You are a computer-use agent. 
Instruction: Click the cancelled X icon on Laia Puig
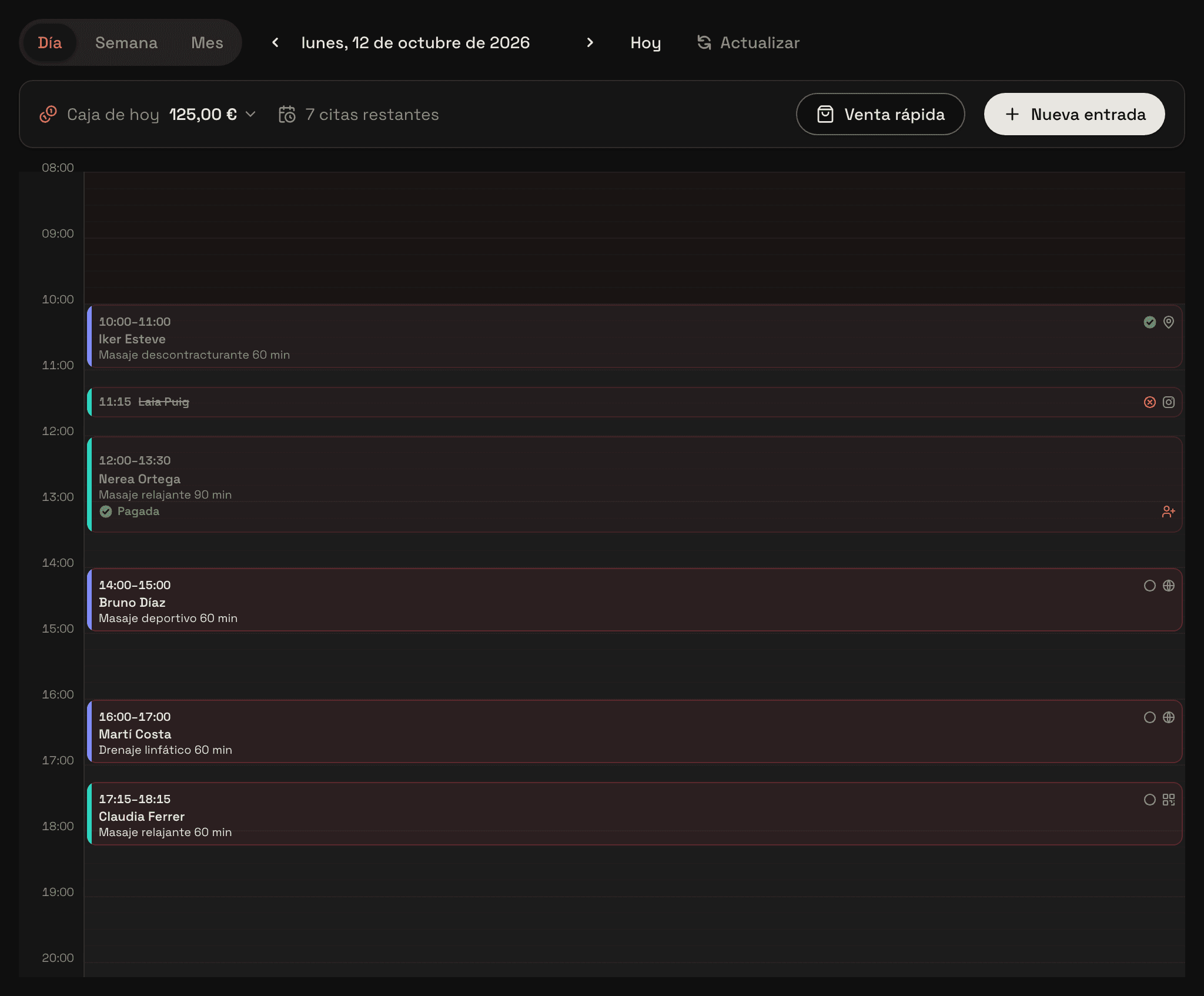point(1150,402)
